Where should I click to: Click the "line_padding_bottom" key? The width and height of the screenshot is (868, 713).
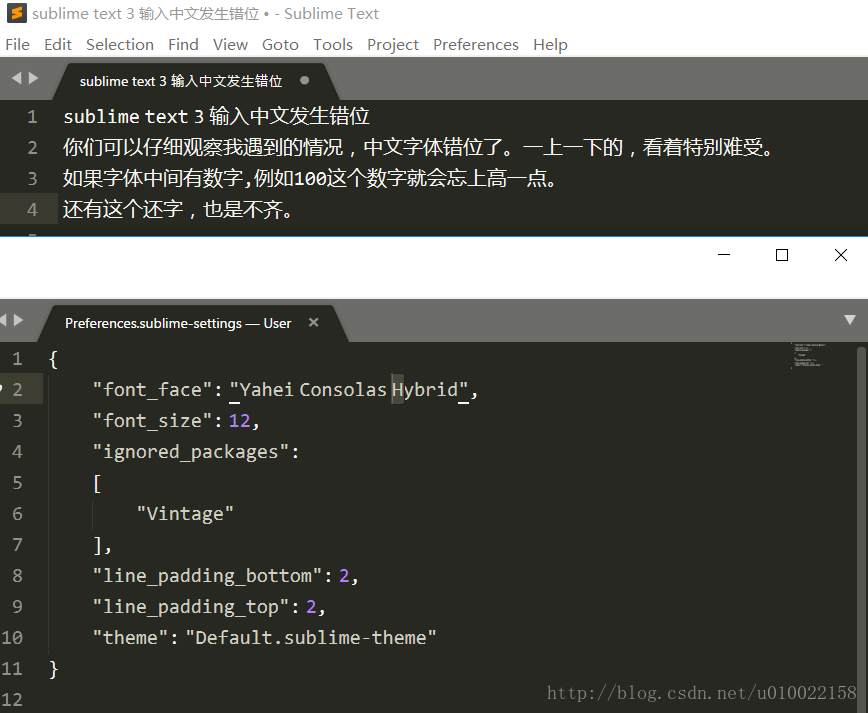(x=208, y=576)
